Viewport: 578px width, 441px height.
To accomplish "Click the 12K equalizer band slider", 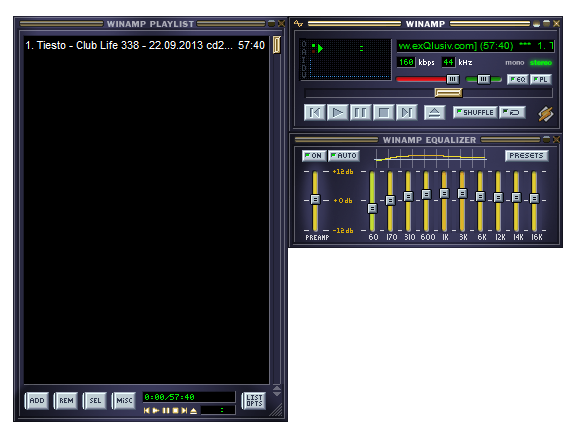I will point(498,198).
